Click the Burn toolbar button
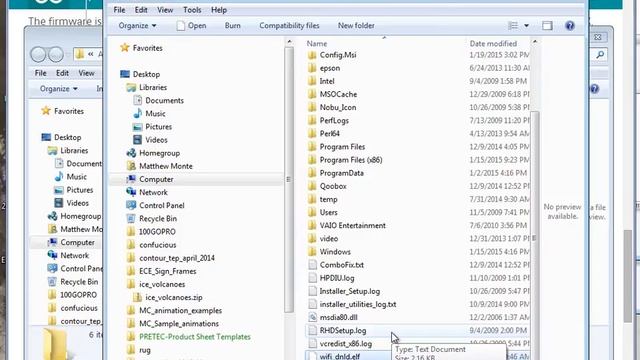 pos(233,25)
